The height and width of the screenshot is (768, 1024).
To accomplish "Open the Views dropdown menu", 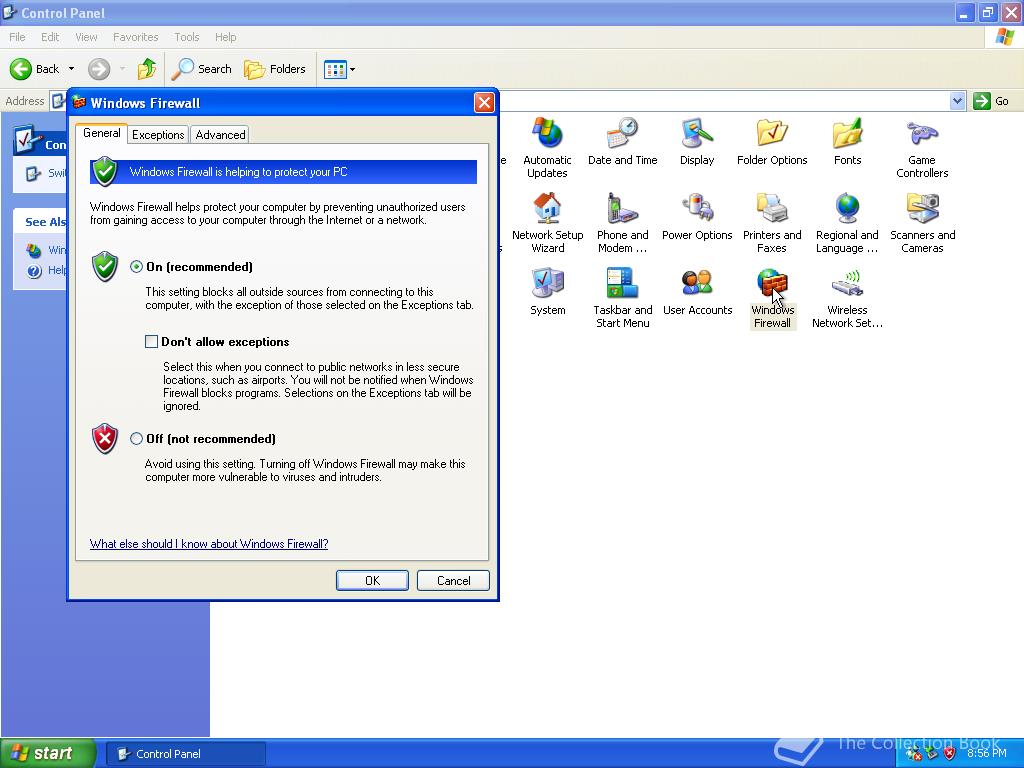I will click(349, 69).
